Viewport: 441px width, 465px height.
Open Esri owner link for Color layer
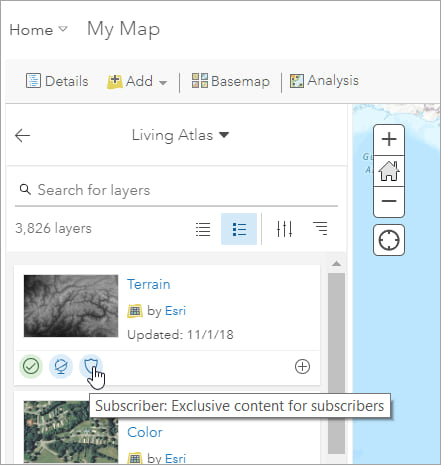(x=175, y=458)
